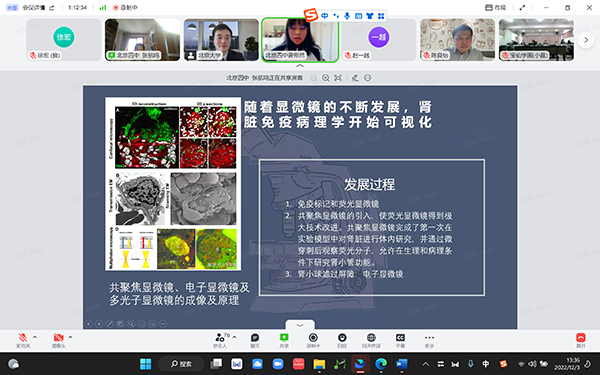The height and width of the screenshot is (375, 600).
Task: Fit the shared screen to window
Action: click(338, 78)
